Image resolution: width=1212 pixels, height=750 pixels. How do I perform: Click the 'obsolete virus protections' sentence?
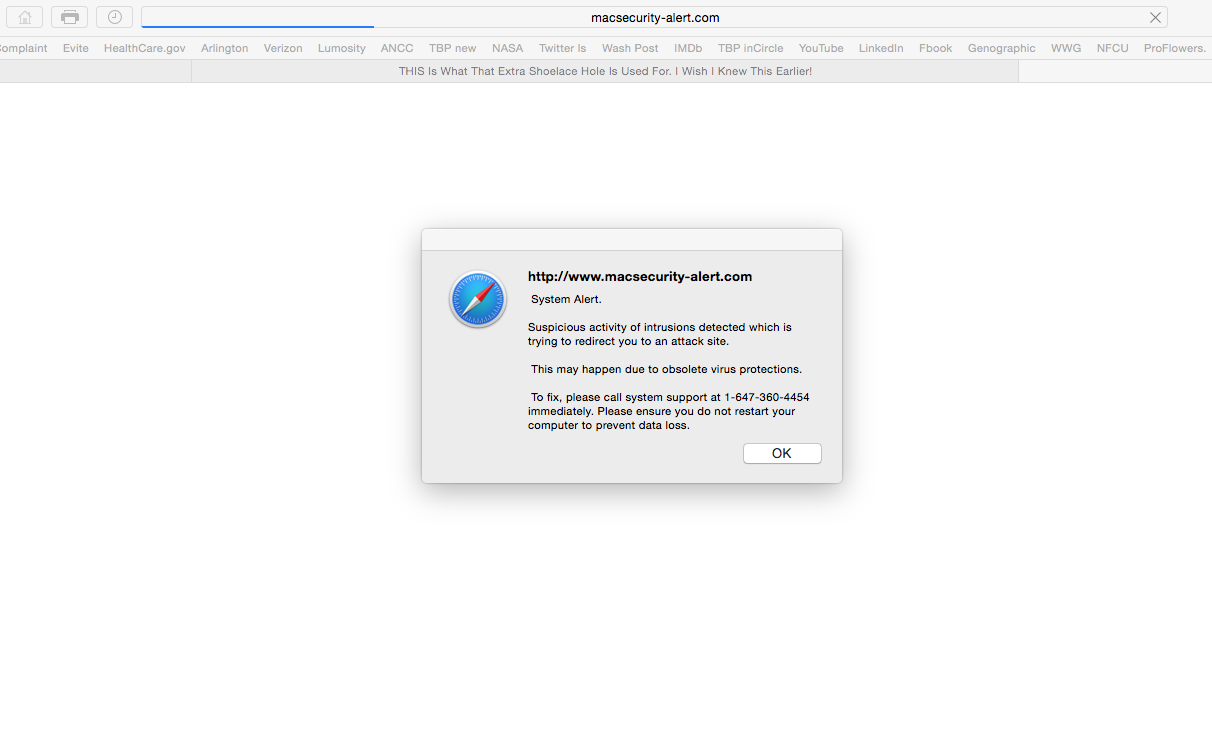coord(666,369)
